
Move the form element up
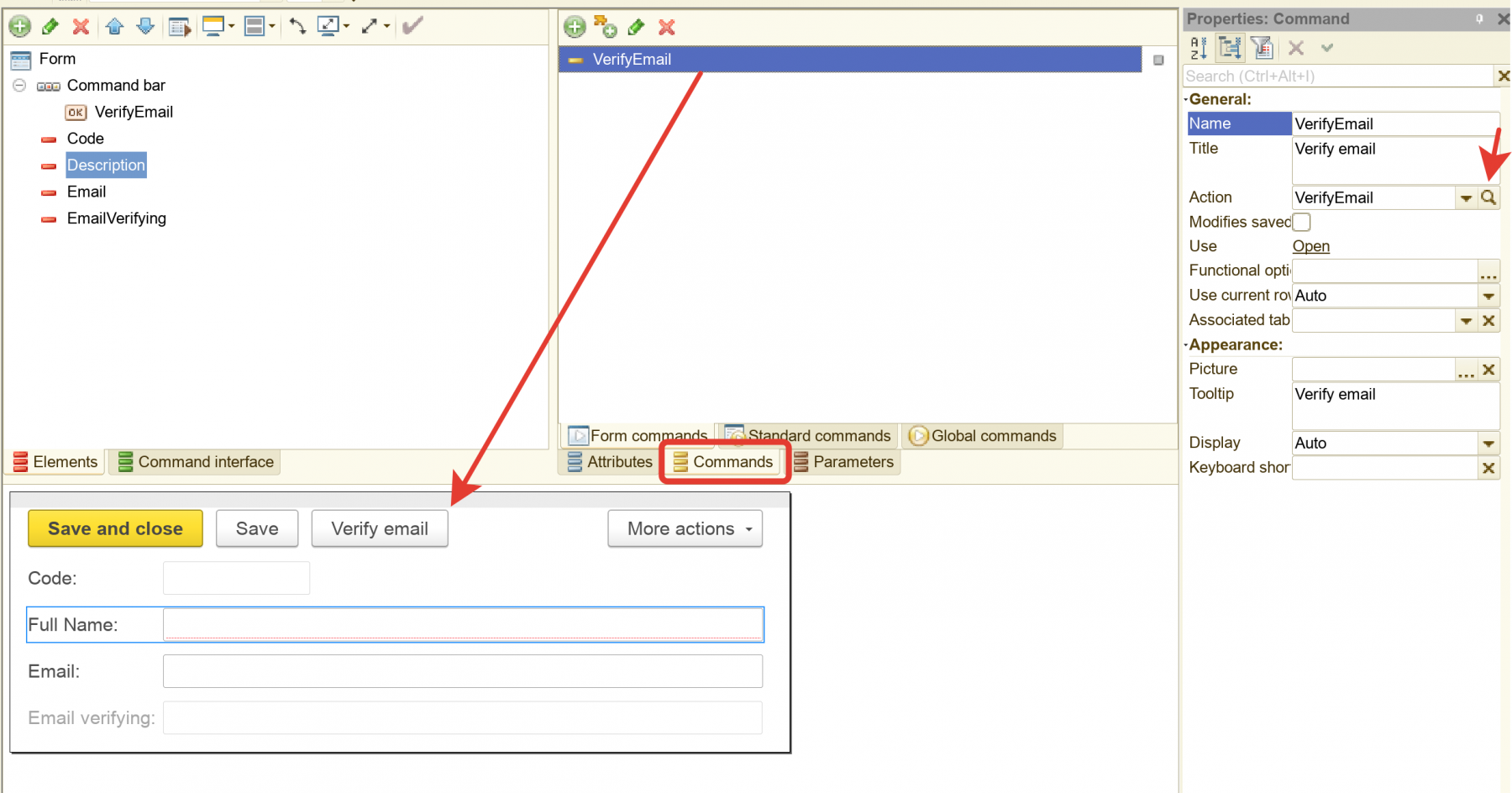tap(115, 26)
